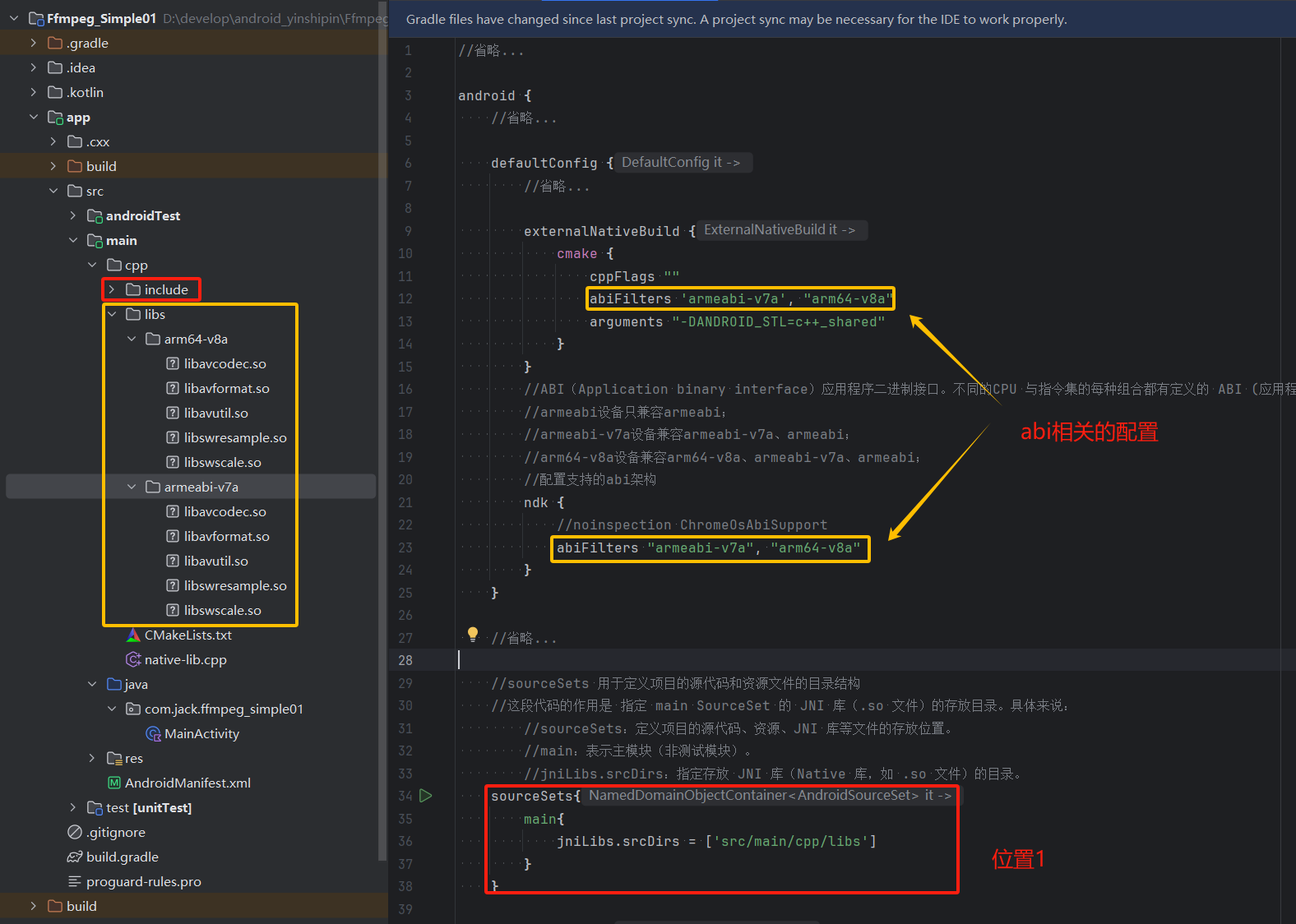The image size is (1296, 924).
Task: Expand the include folder
Action: (x=112, y=290)
